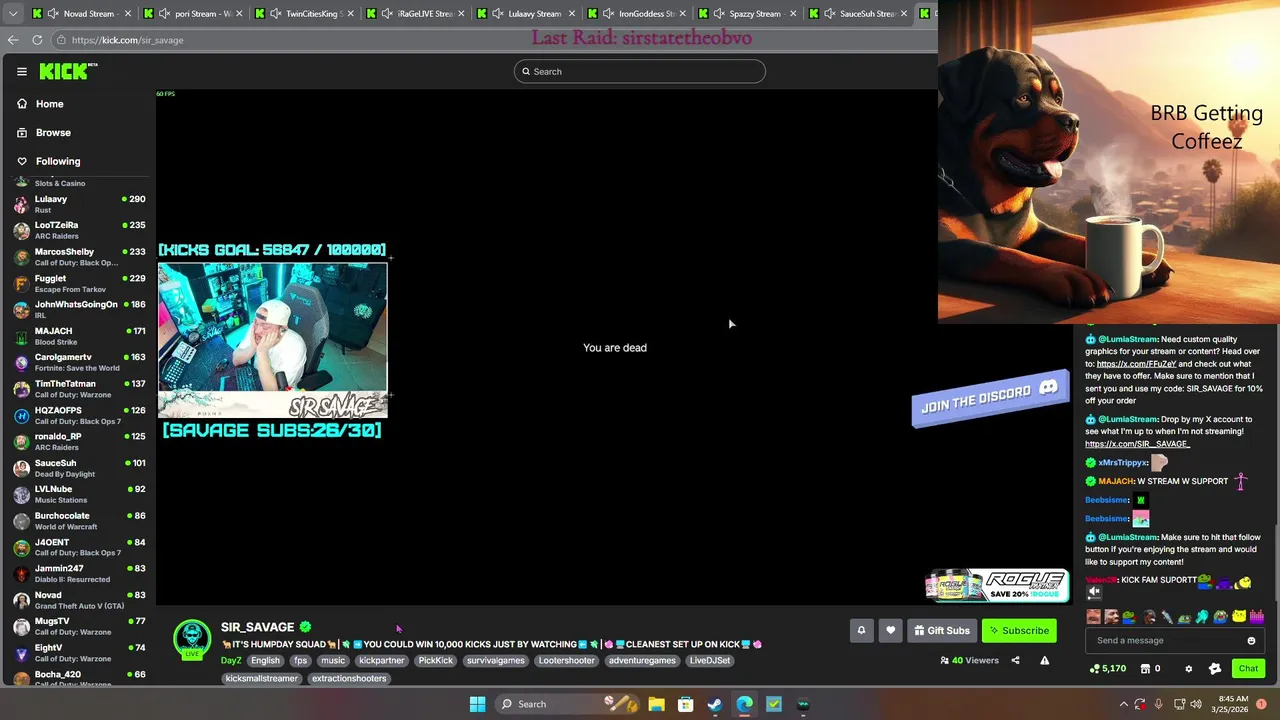Click SIR_SAVAGE channel avatar with LIVE badge
This screenshot has height=720, width=1280.
pos(192,640)
